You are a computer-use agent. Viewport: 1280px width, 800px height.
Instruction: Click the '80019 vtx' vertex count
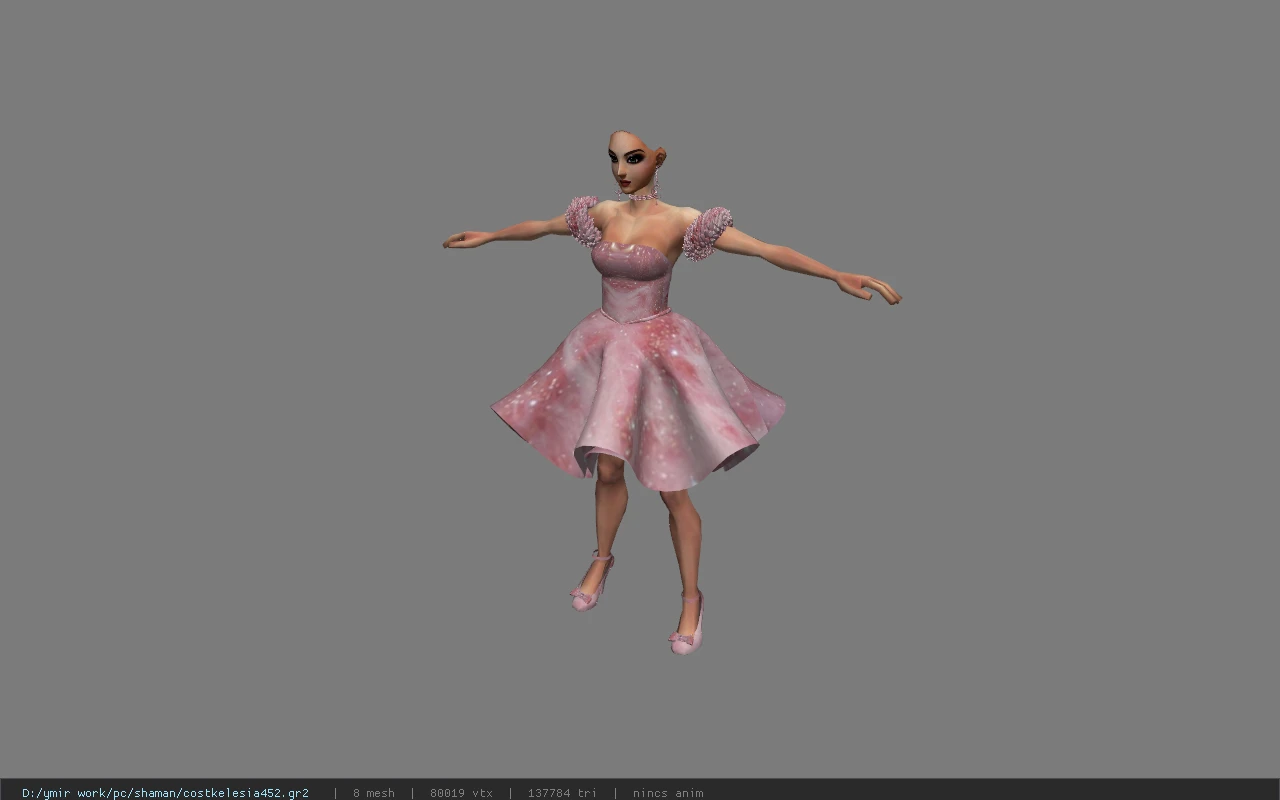point(461,793)
